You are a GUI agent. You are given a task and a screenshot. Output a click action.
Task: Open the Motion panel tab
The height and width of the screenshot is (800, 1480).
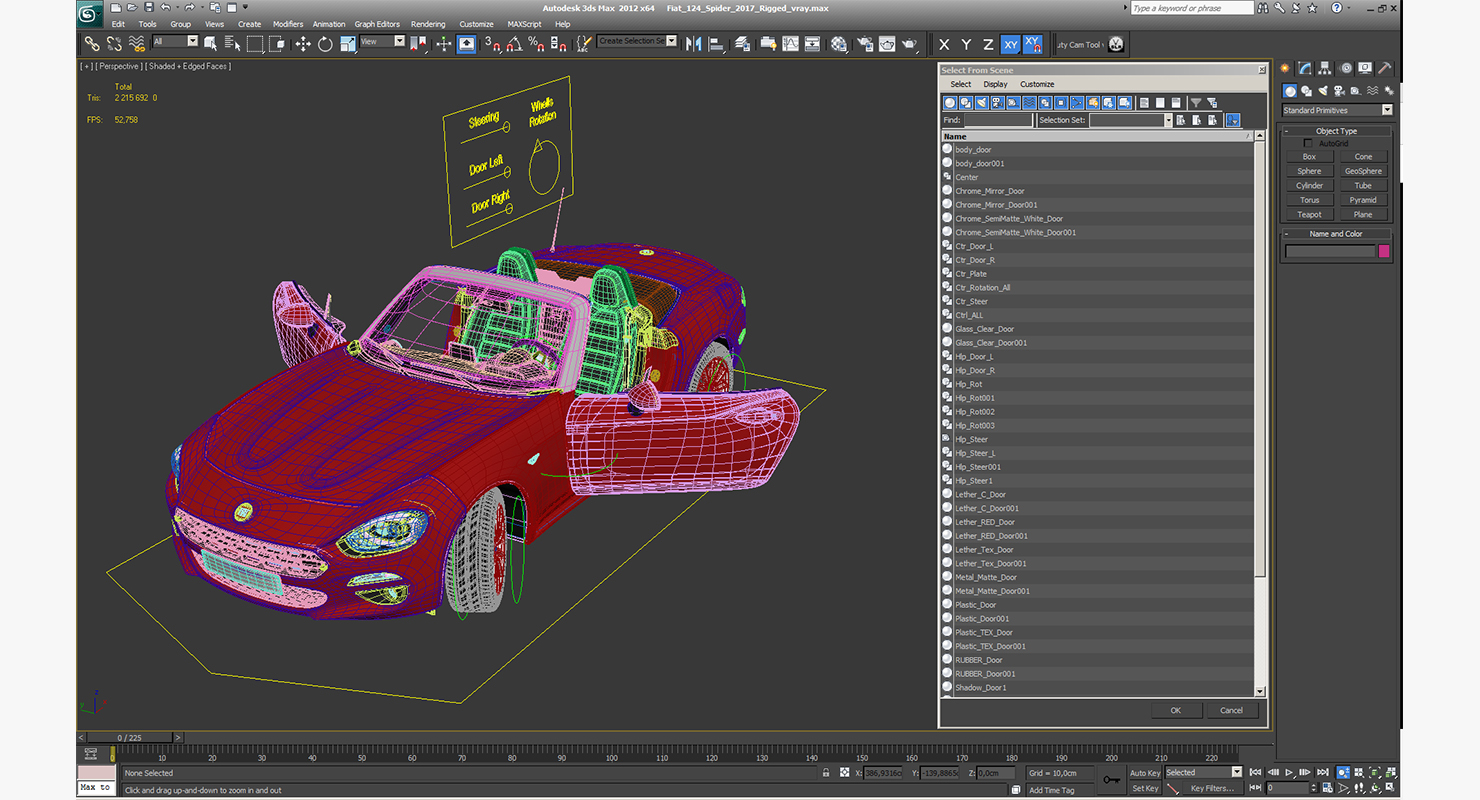click(x=1346, y=68)
